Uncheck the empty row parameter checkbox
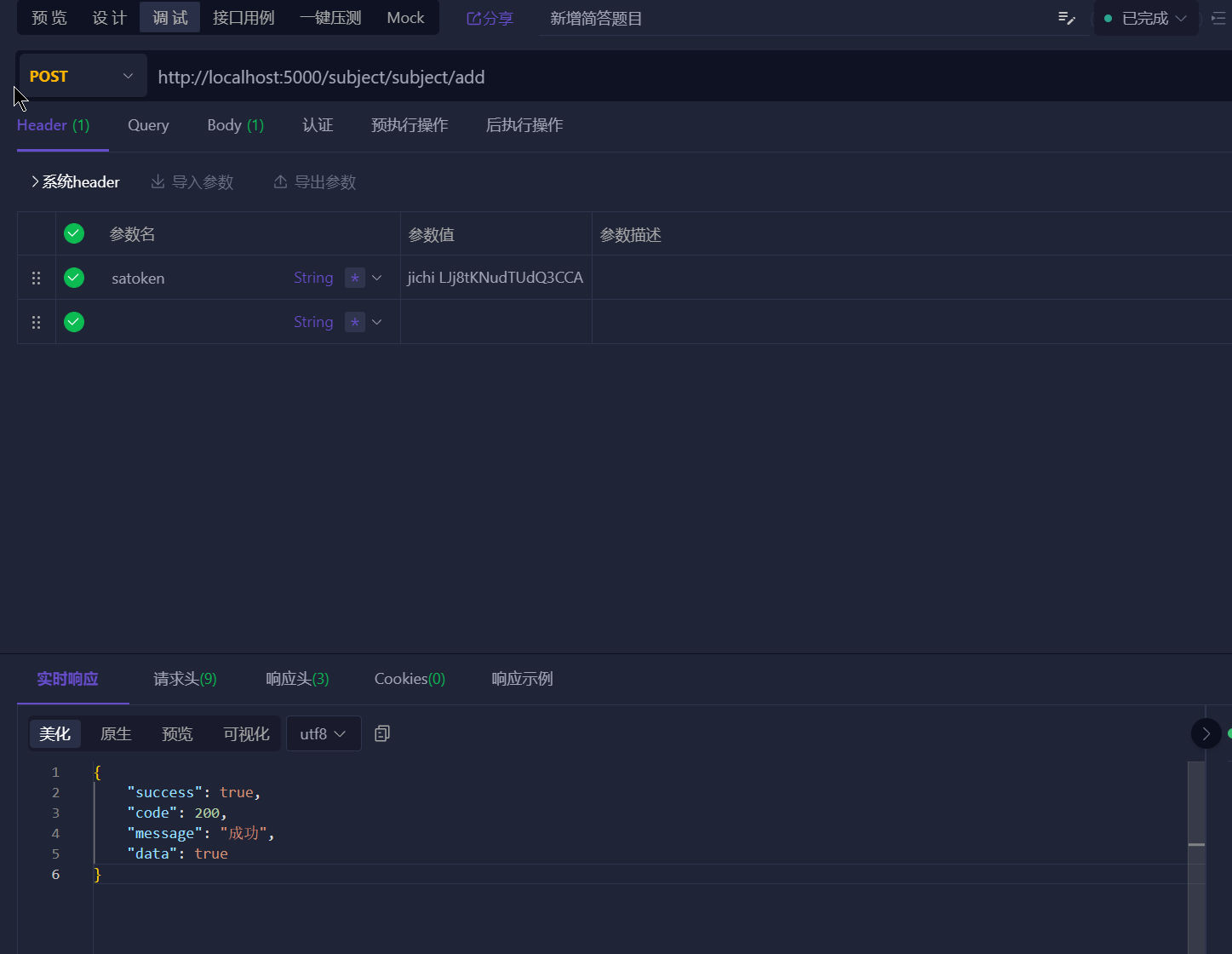 (x=74, y=322)
